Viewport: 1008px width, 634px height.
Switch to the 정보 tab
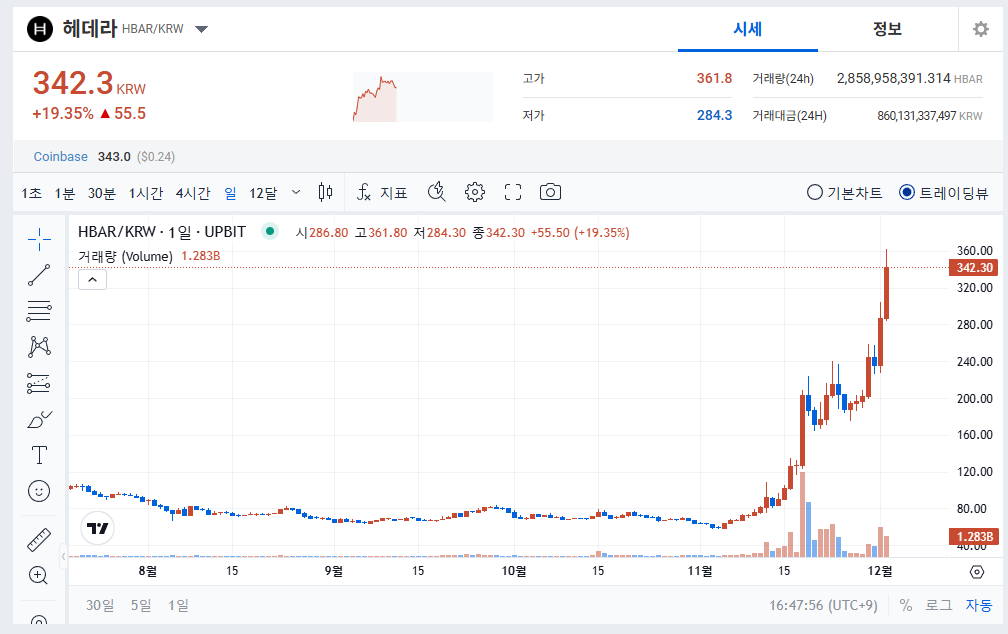point(887,29)
